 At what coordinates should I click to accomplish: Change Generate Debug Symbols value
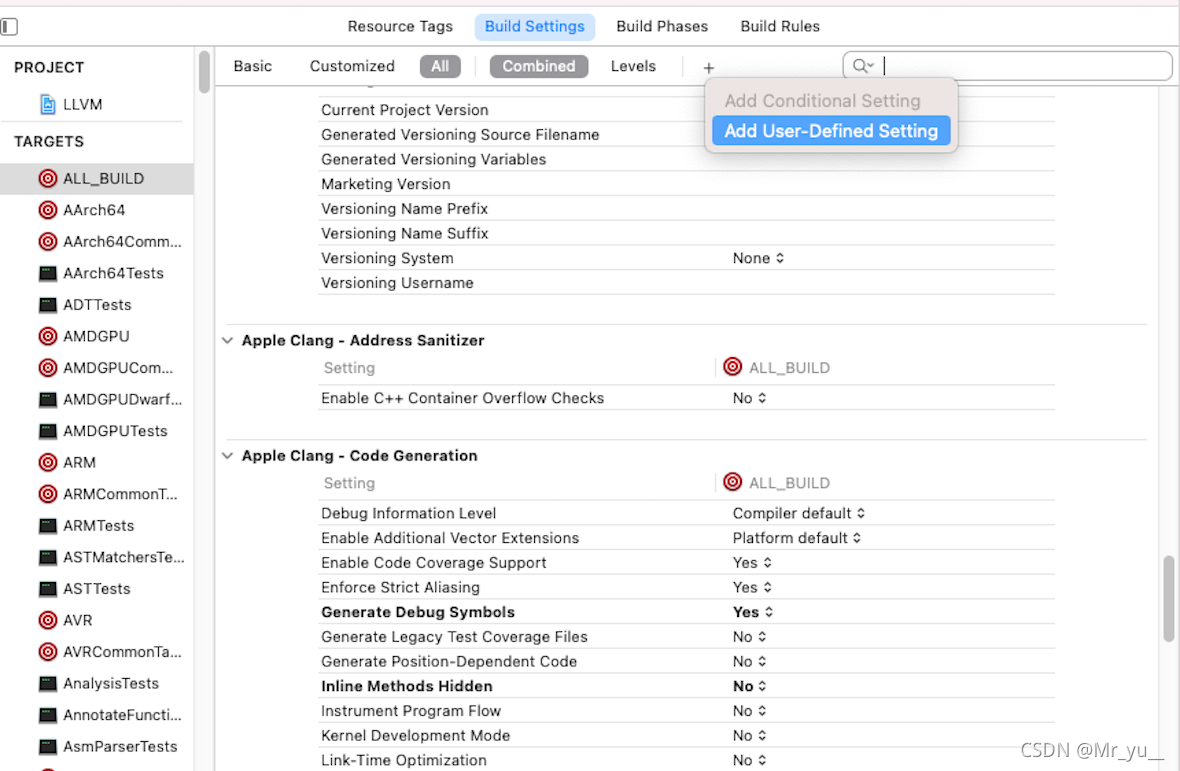pyautogui.click(x=753, y=612)
